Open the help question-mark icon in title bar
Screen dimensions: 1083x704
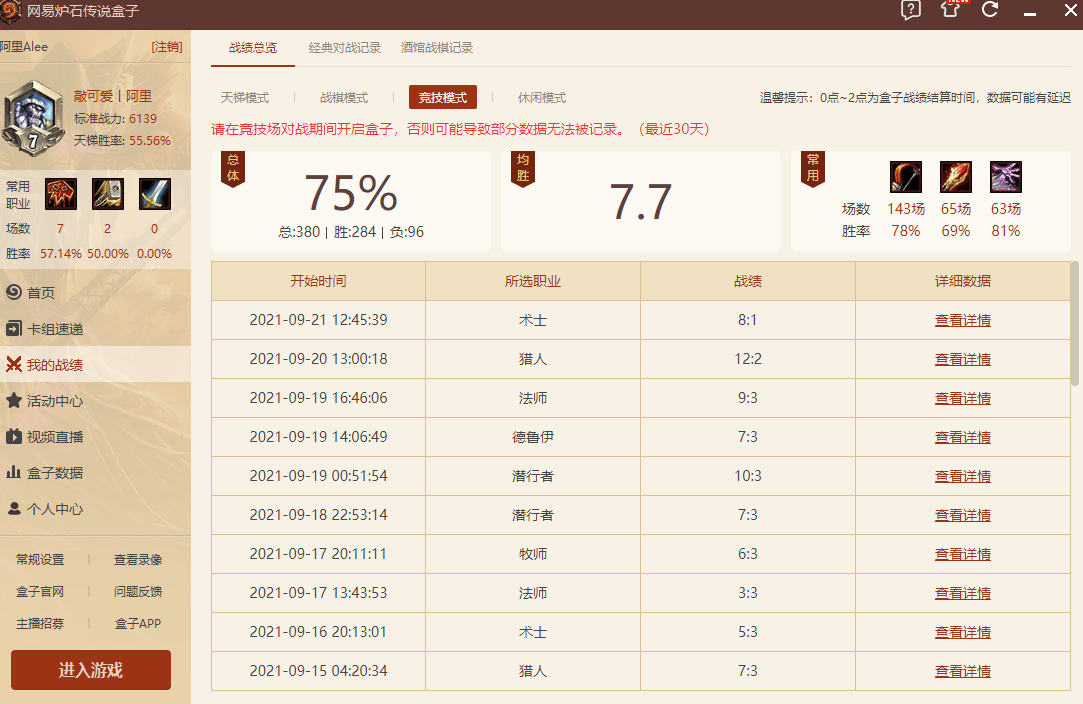pyautogui.click(x=911, y=10)
